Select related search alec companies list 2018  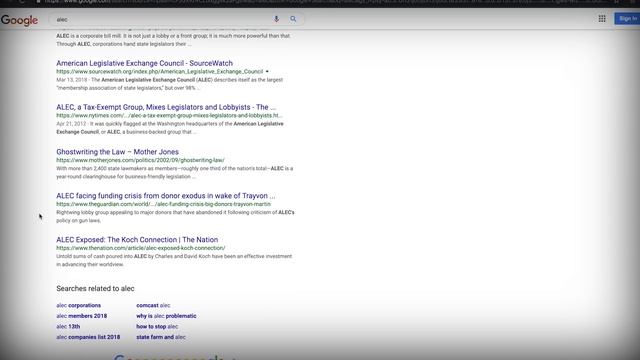click(88, 337)
